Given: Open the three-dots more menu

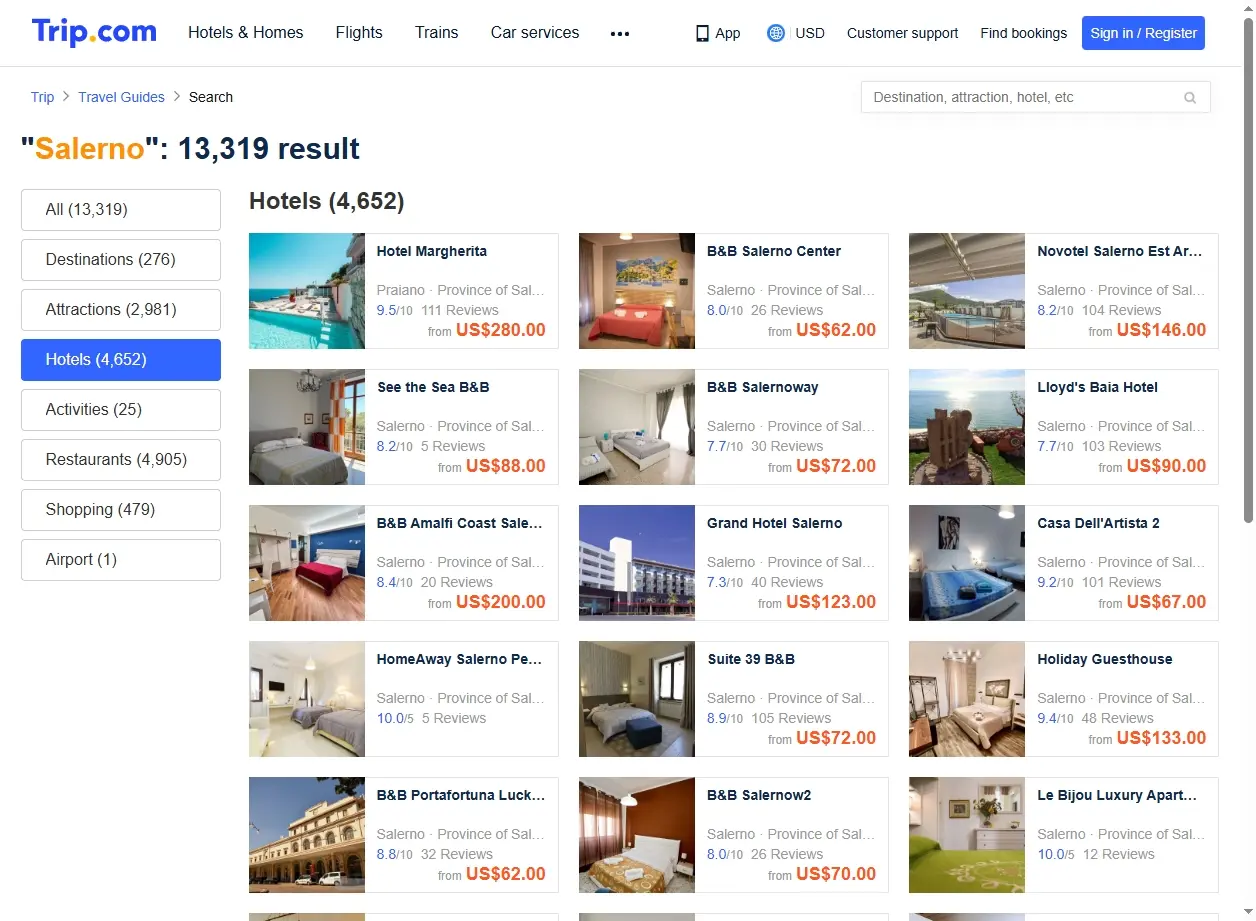Looking at the screenshot, I should pyautogui.click(x=620, y=33).
